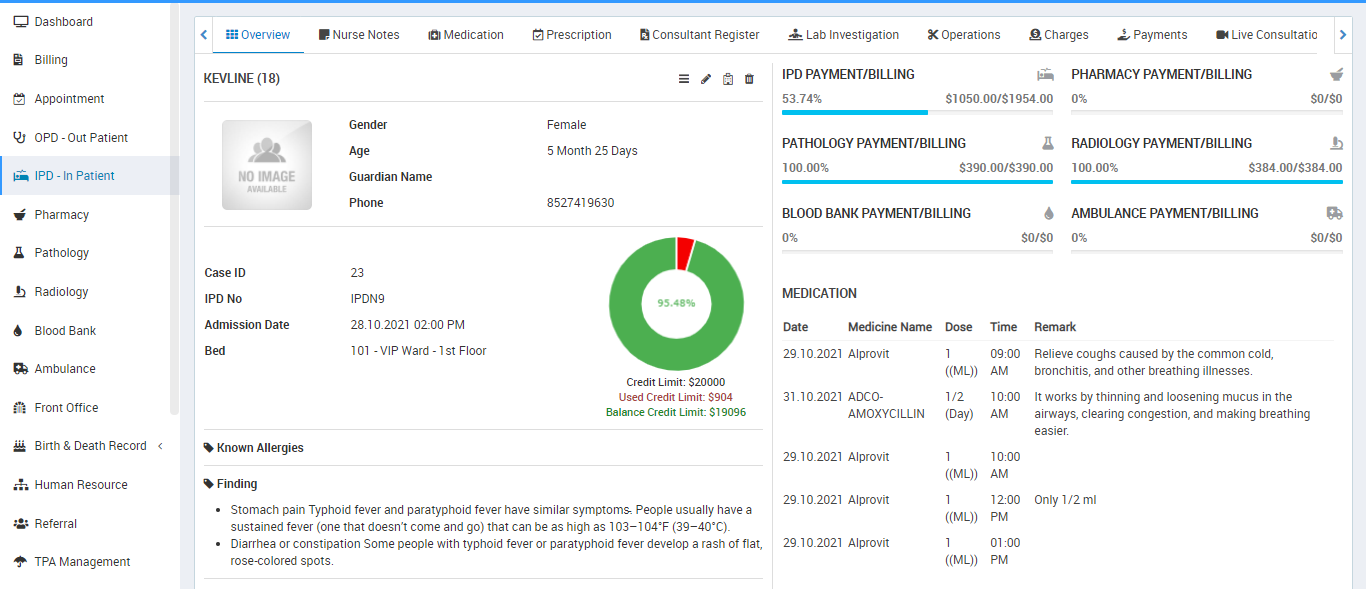Screen dimensions: 1366x589
Task: Click the Pathology flask icon in sidebar
Action: point(20,253)
